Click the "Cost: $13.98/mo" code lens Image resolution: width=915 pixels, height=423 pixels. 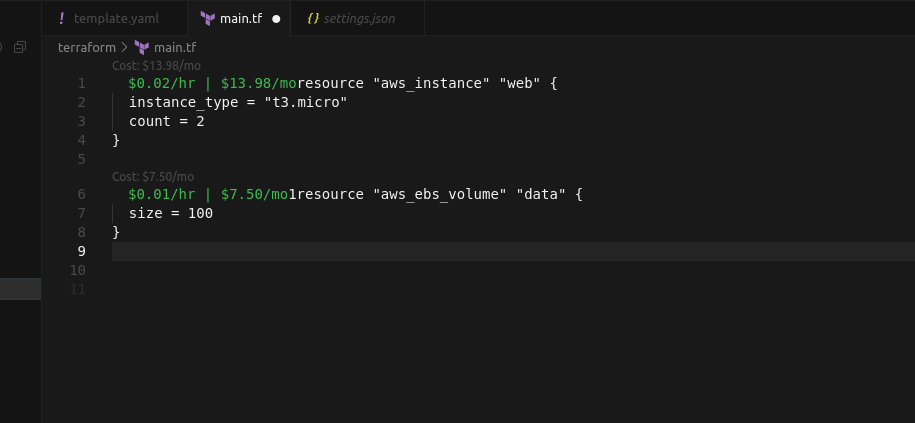click(156, 65)
